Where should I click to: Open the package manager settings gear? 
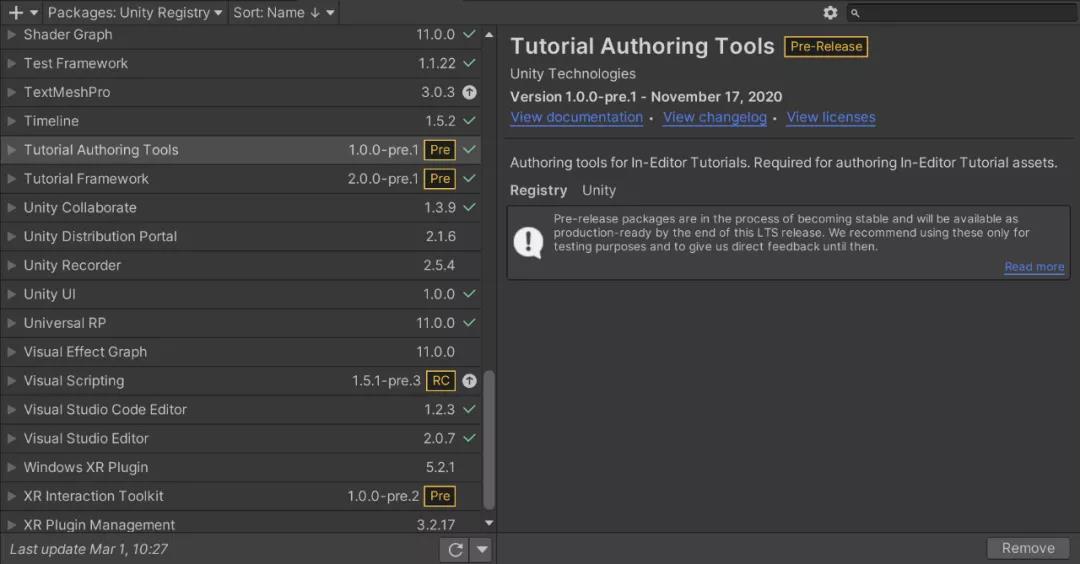[x=830, y=12]
